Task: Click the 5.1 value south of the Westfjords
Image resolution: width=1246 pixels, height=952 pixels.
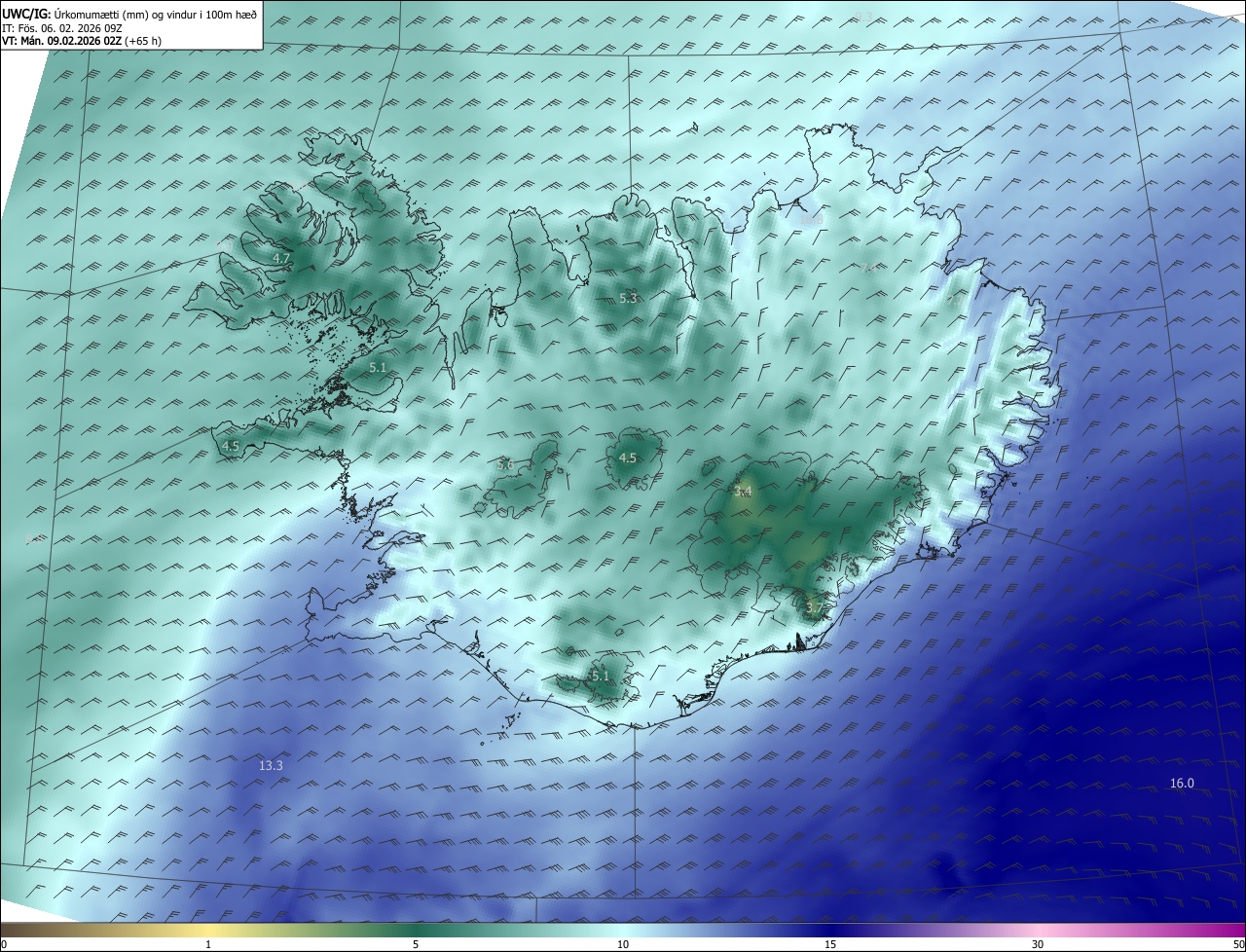Action: click(379, 367)
